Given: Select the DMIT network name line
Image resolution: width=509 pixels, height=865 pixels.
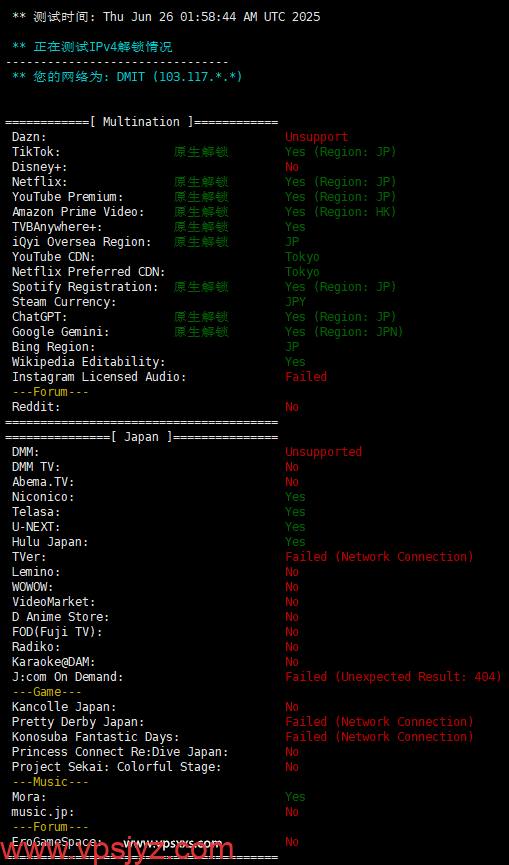Looking at the screenshot, I should (x=127, y=77).
